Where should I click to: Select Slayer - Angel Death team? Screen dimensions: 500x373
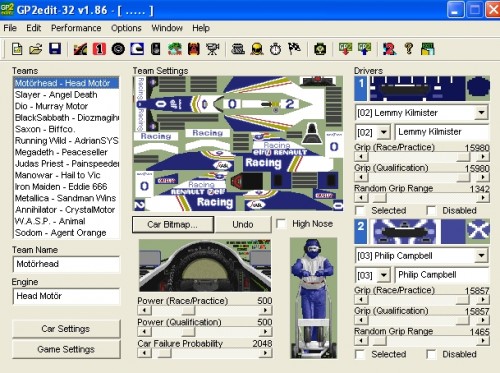66,95
